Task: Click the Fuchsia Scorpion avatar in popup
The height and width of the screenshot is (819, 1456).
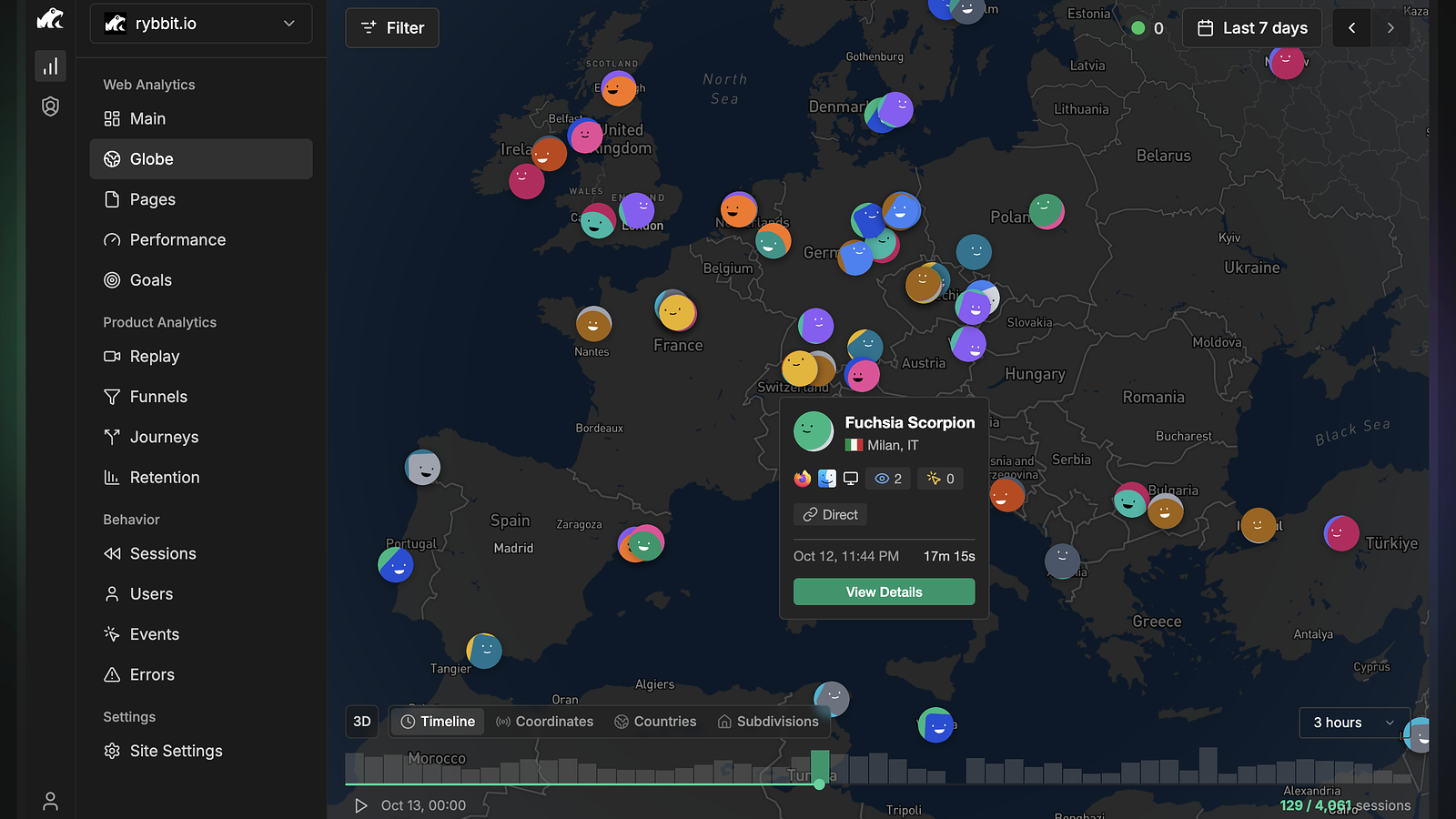Action: 814,432
